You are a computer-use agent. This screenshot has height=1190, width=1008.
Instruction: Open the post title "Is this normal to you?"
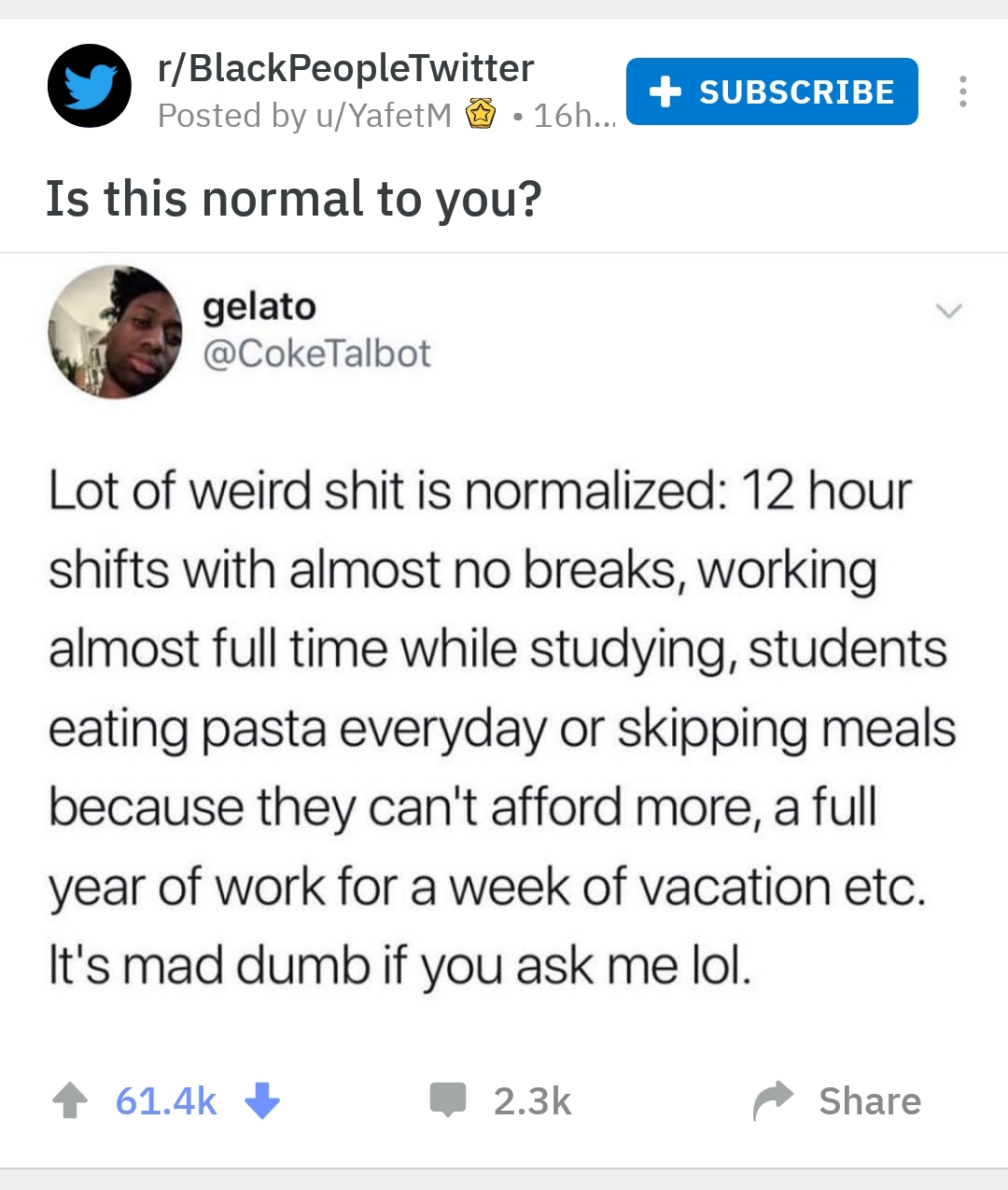click(x=294, y=199)
